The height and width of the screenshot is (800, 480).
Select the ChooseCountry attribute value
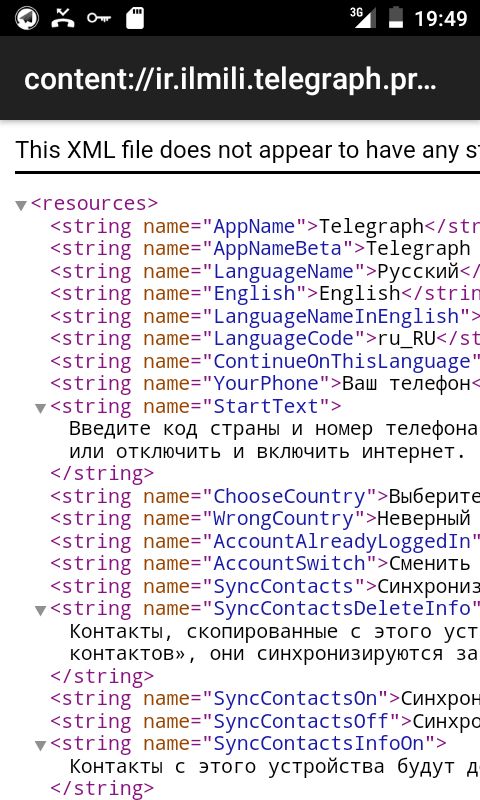point(290,496)
